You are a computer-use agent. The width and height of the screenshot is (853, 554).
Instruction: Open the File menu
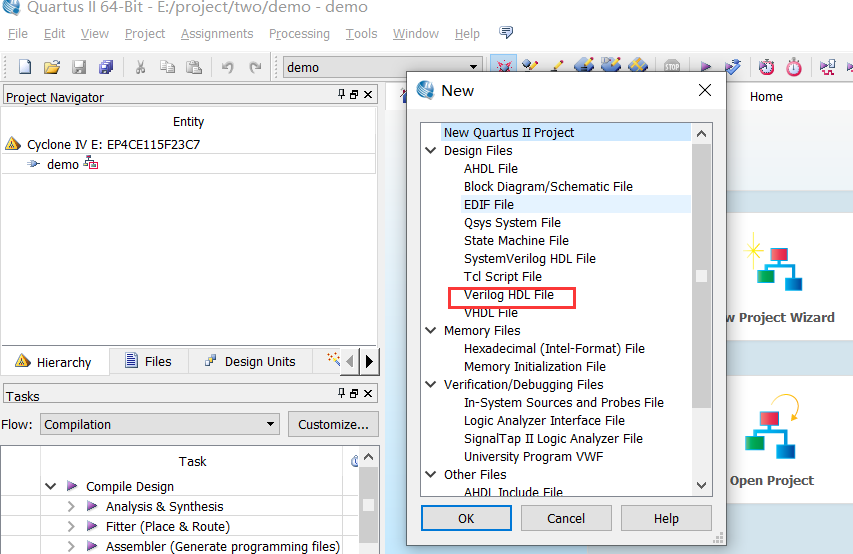click(18, 34)
